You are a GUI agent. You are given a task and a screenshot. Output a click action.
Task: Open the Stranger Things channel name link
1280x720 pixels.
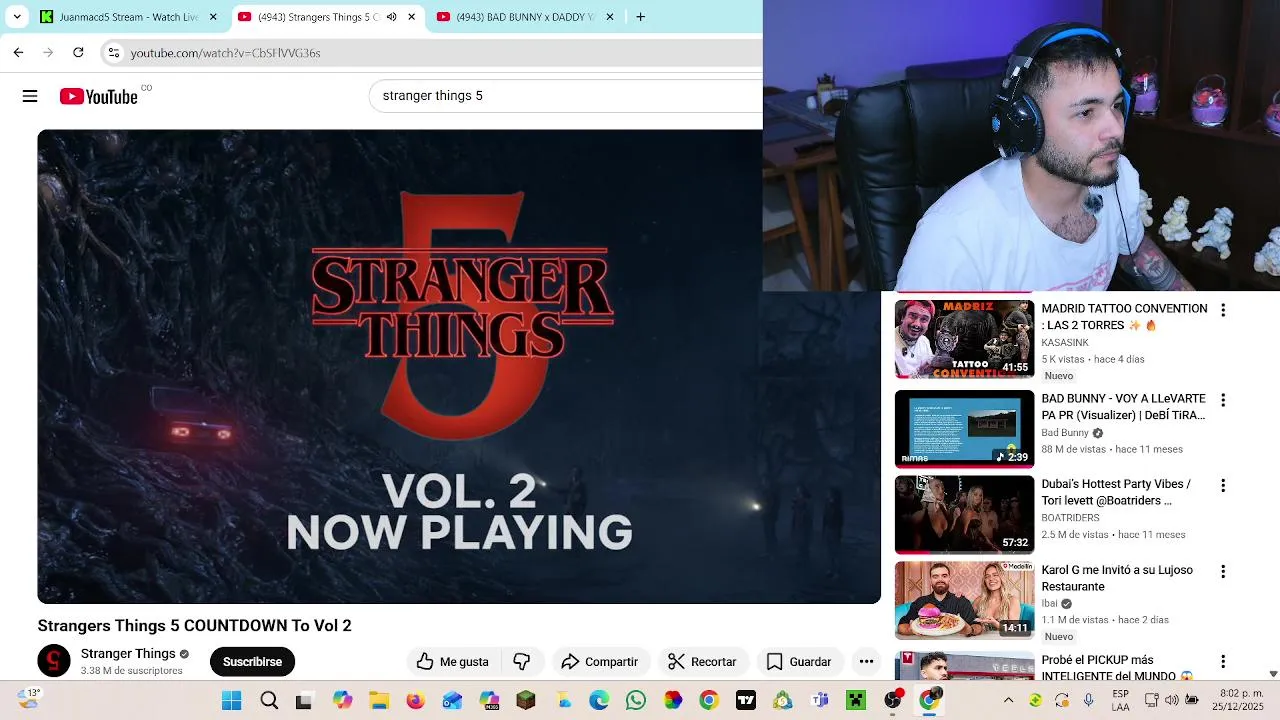coord(128,653)
